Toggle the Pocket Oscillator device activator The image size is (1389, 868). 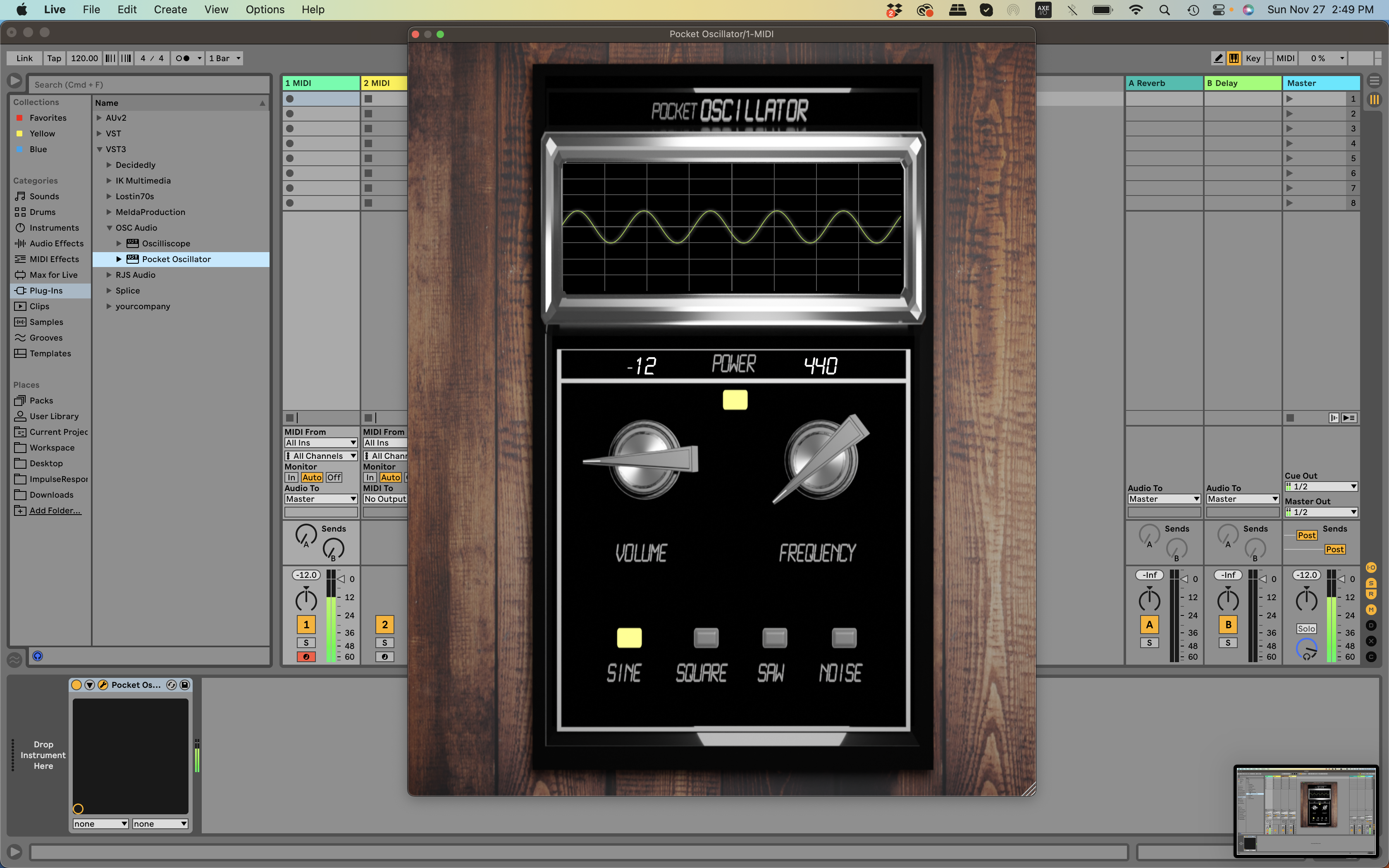(76, 685)
